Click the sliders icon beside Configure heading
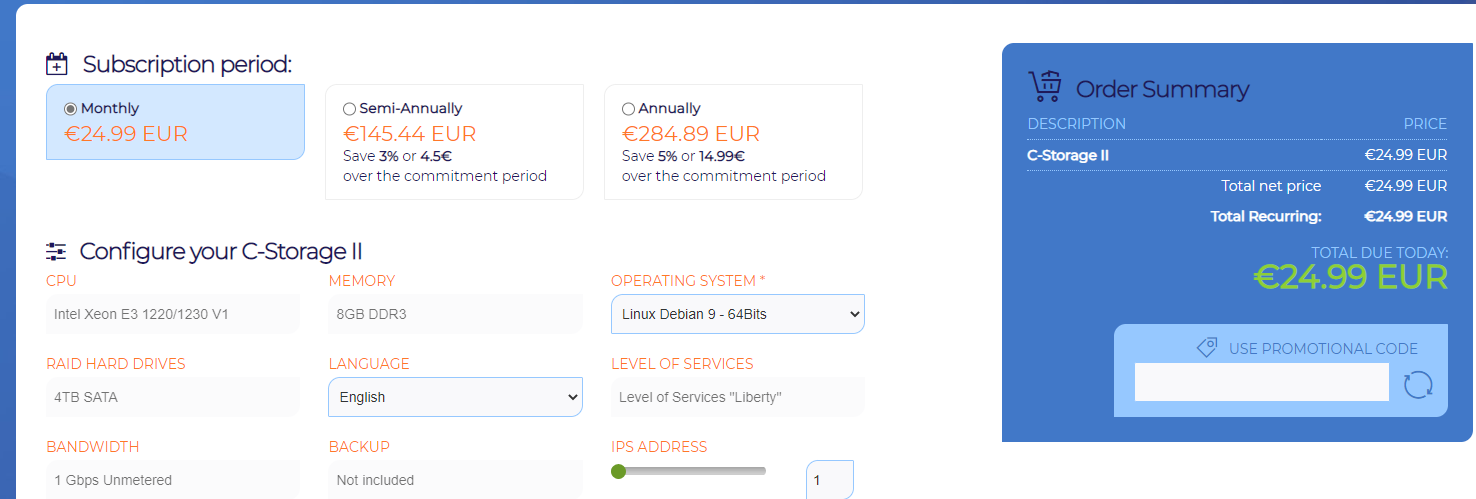This screenshot has width=1476, height=499. (56, 251)
